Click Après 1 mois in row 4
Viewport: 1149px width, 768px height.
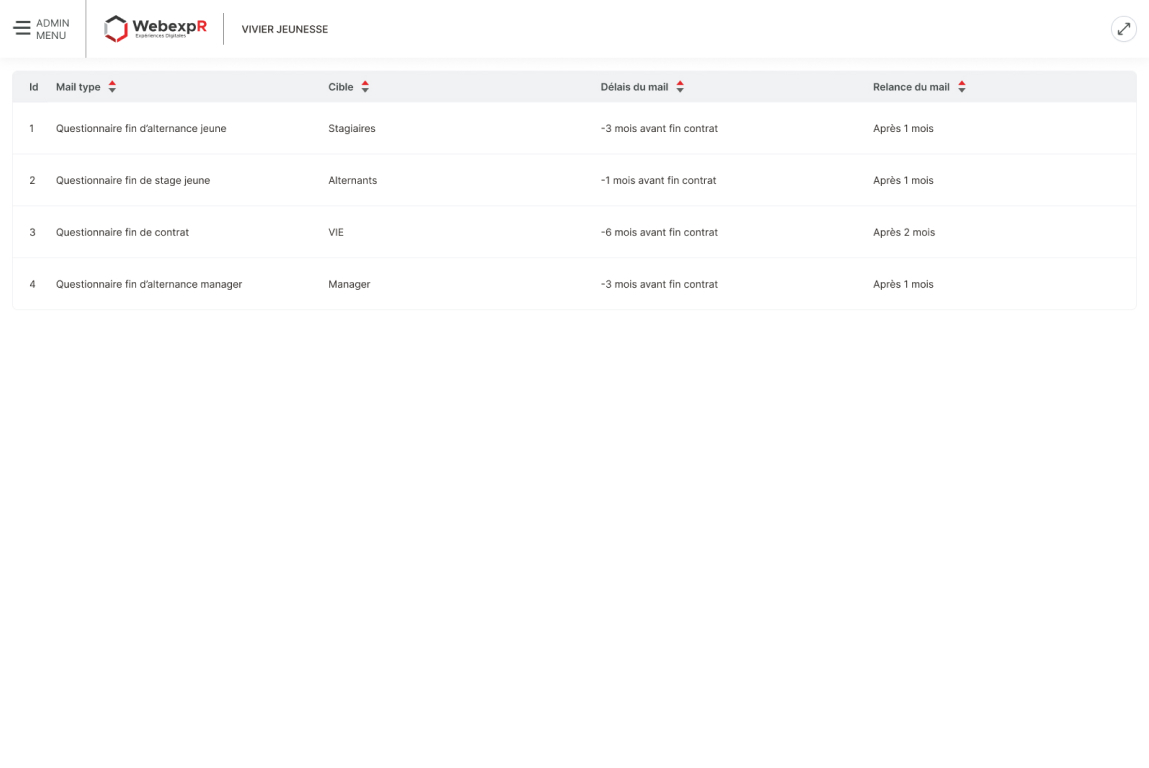pyautogui.click(x=903, y=284)
